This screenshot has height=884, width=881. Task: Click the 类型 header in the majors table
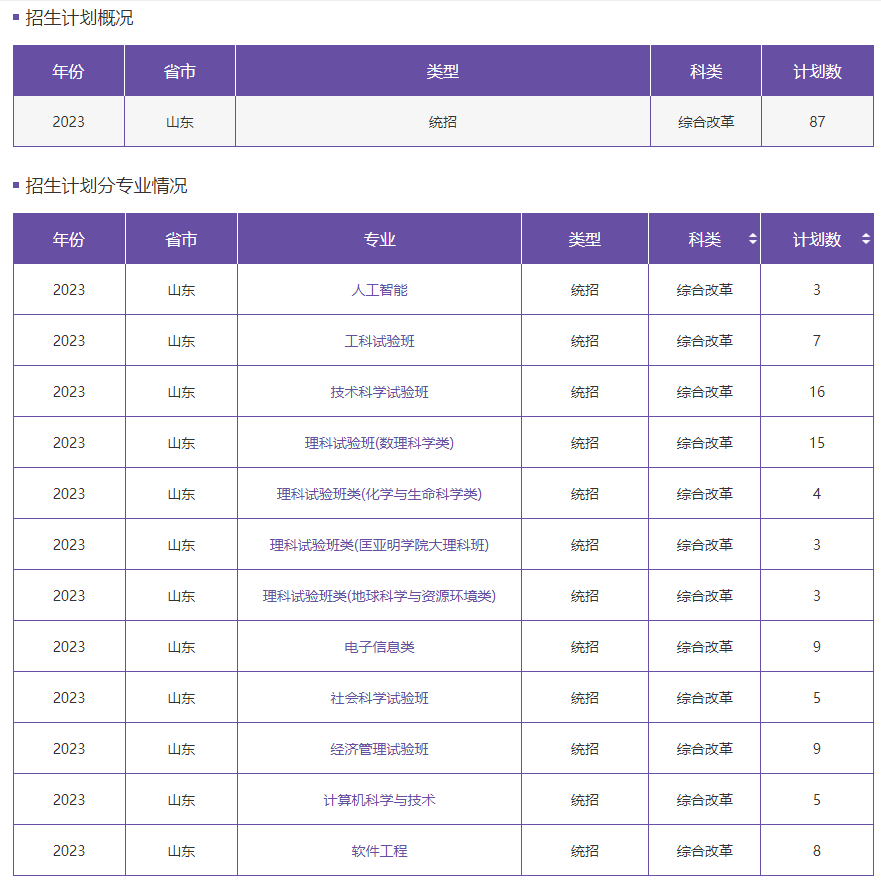pos(585,239)
